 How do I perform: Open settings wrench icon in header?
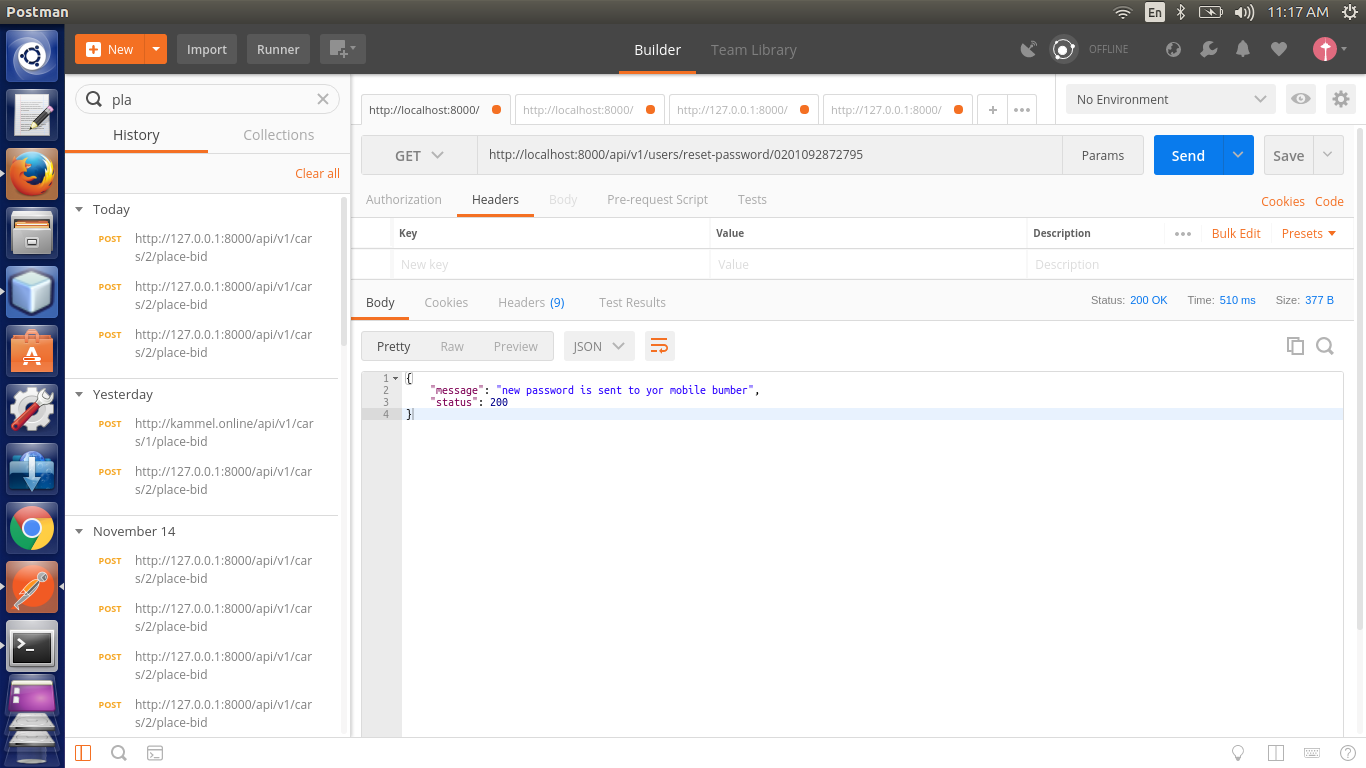tap(1208, 49)
